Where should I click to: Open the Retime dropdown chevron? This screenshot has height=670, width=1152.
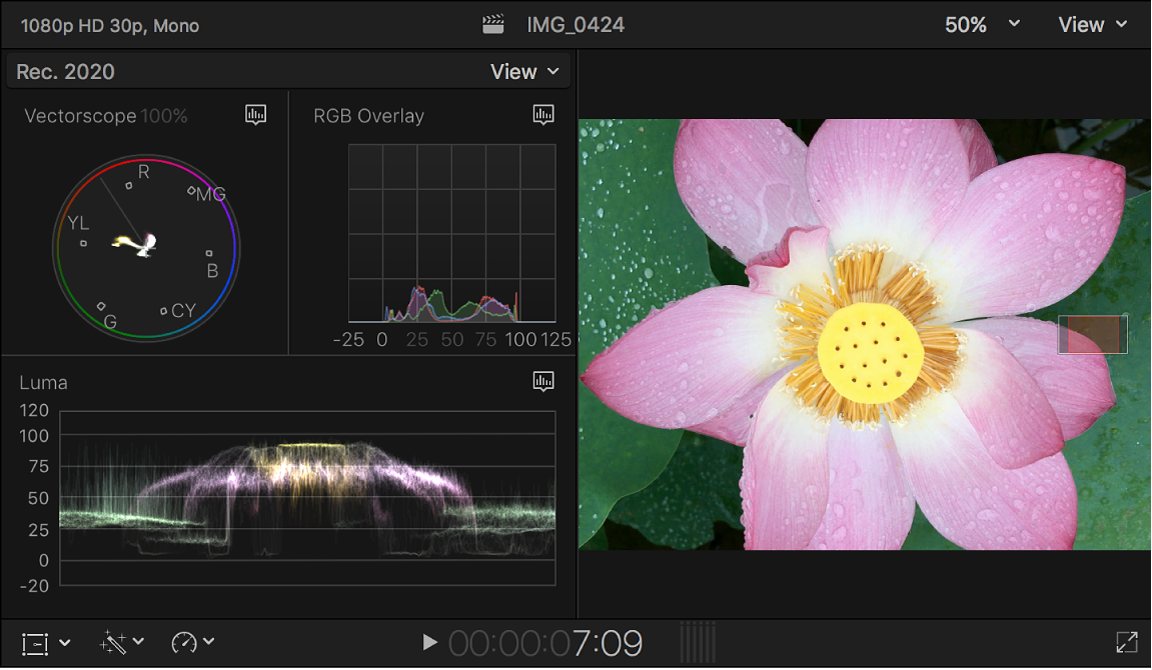(x=206, y=643)
